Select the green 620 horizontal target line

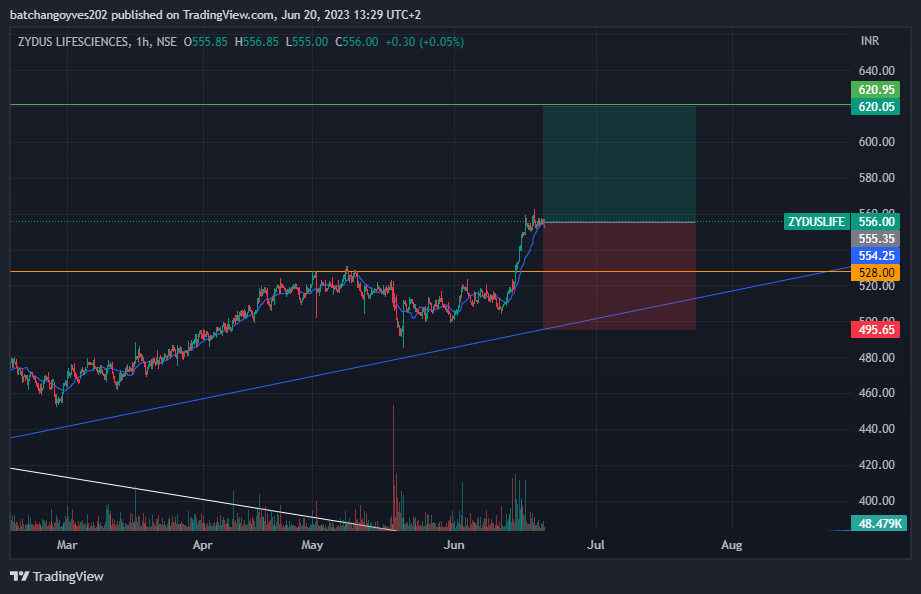(x=431, y=105)
